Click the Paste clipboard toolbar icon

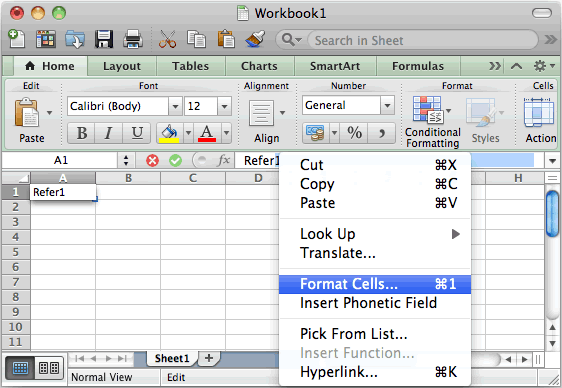point(226,39)
